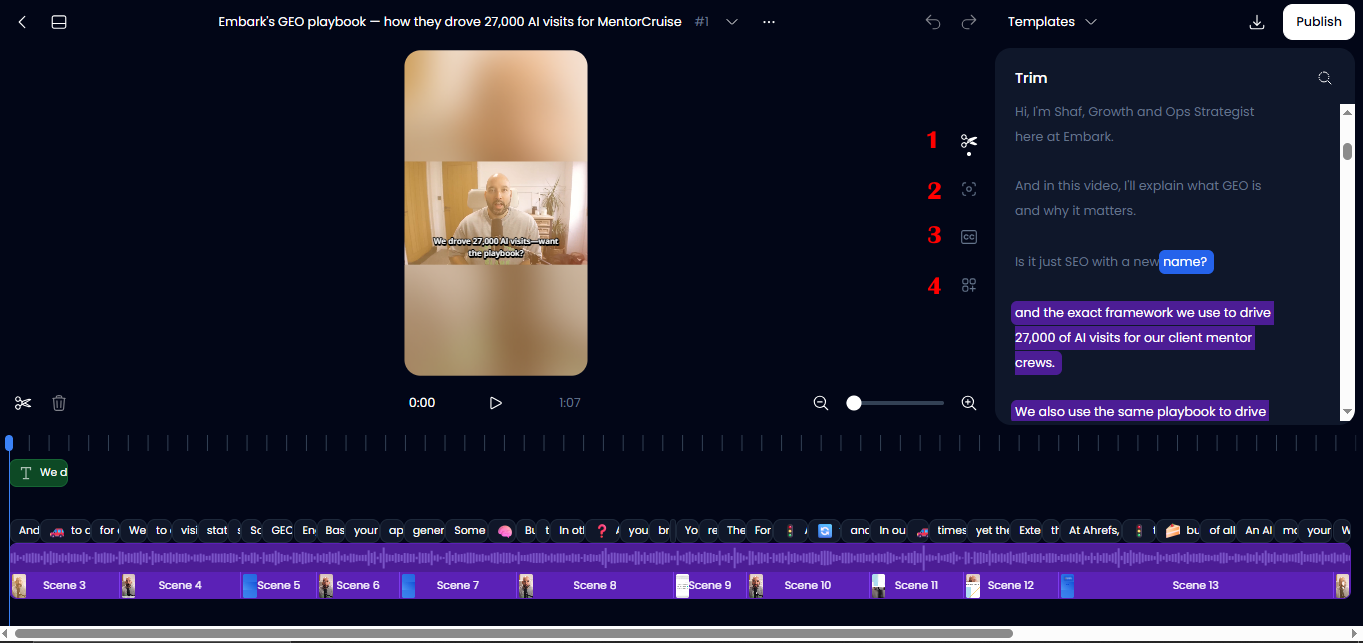Click the transcript vertical scrollbar thumb

[1347, 151]
